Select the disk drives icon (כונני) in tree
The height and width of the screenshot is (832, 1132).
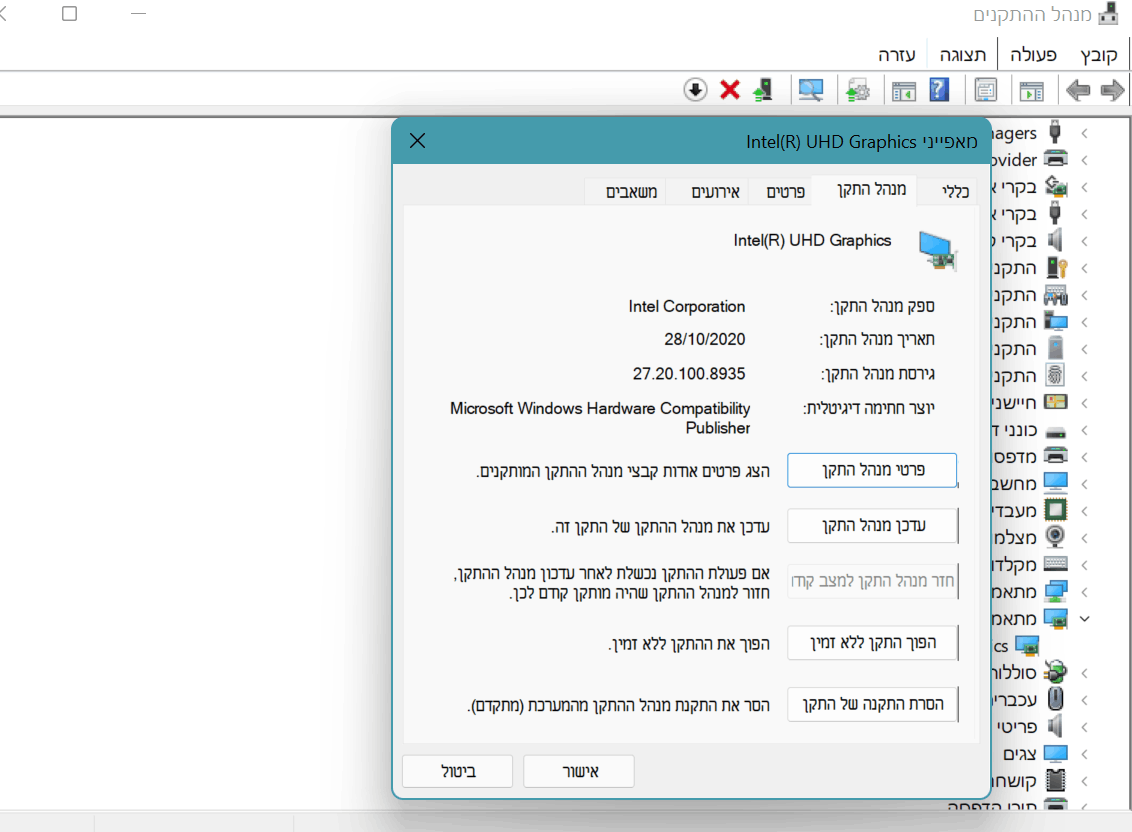coord(1055,432)
